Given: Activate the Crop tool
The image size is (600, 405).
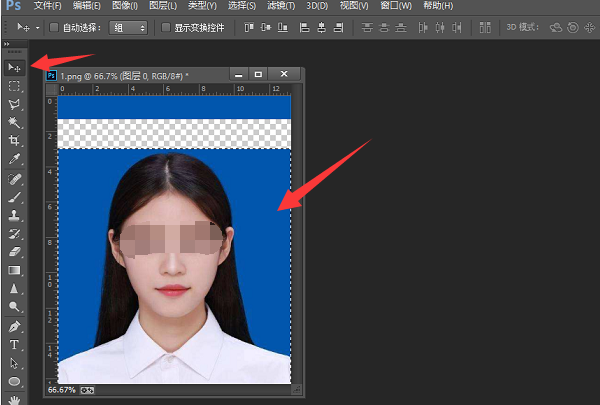Looking at the screenshot, I should [15, 141].
